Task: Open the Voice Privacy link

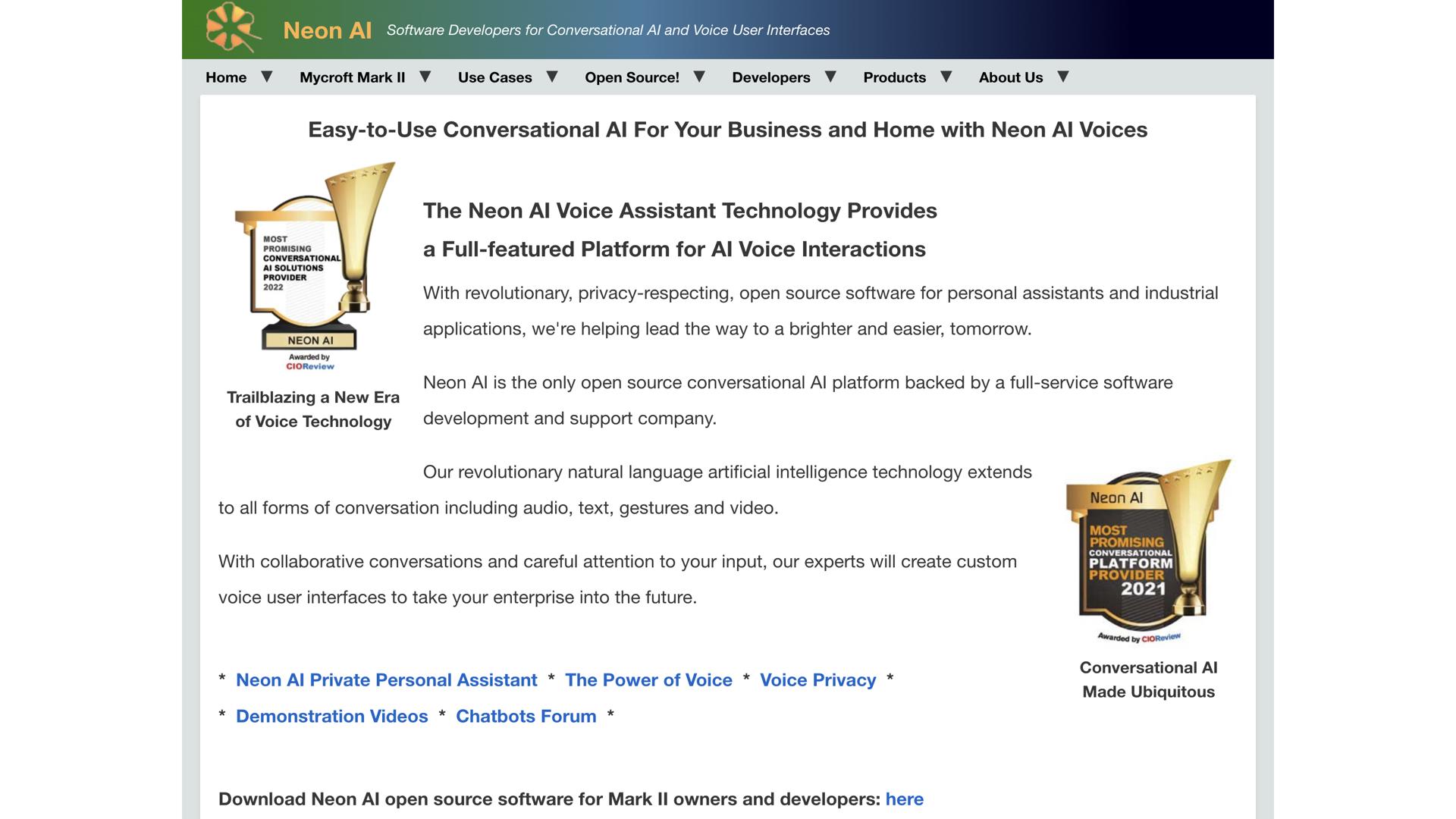Action: pyautogui.click(x=817, y=680)
